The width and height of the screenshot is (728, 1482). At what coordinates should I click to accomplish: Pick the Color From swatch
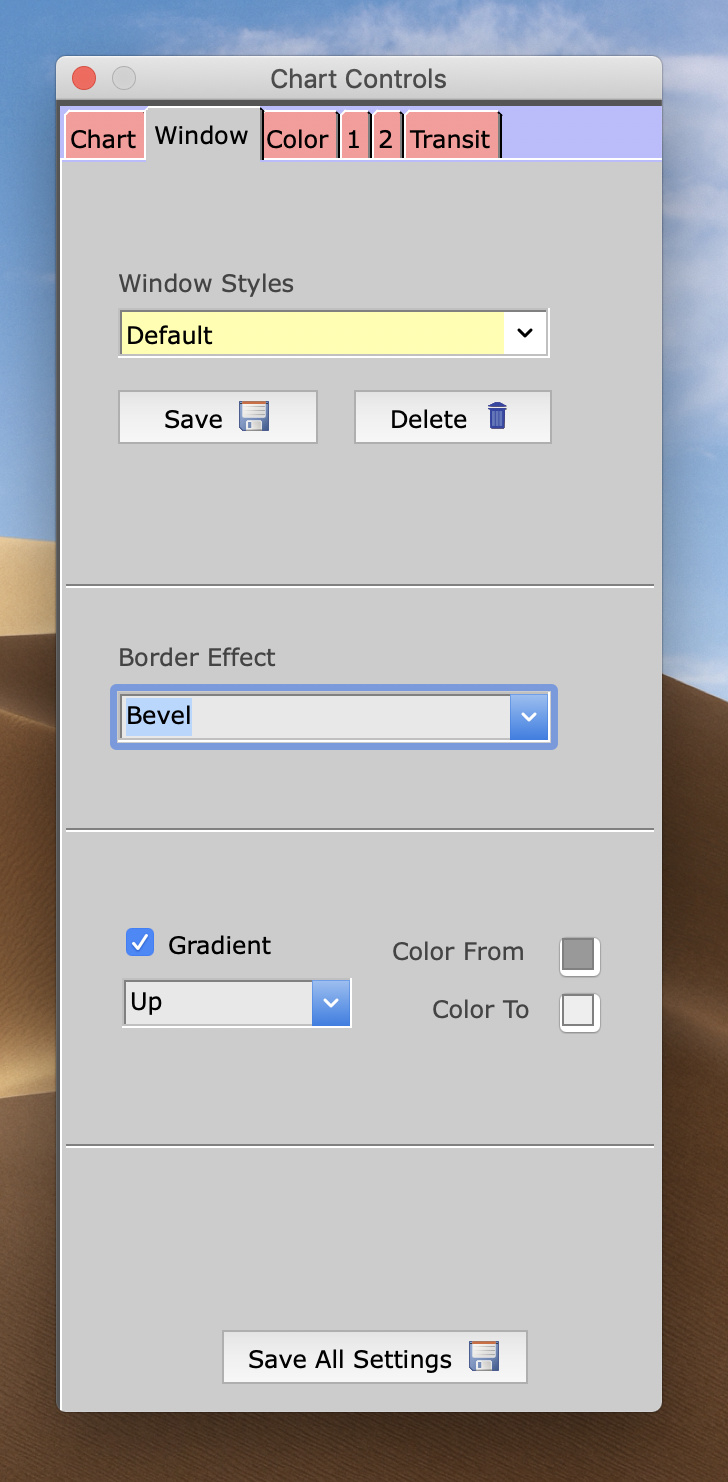579,956
